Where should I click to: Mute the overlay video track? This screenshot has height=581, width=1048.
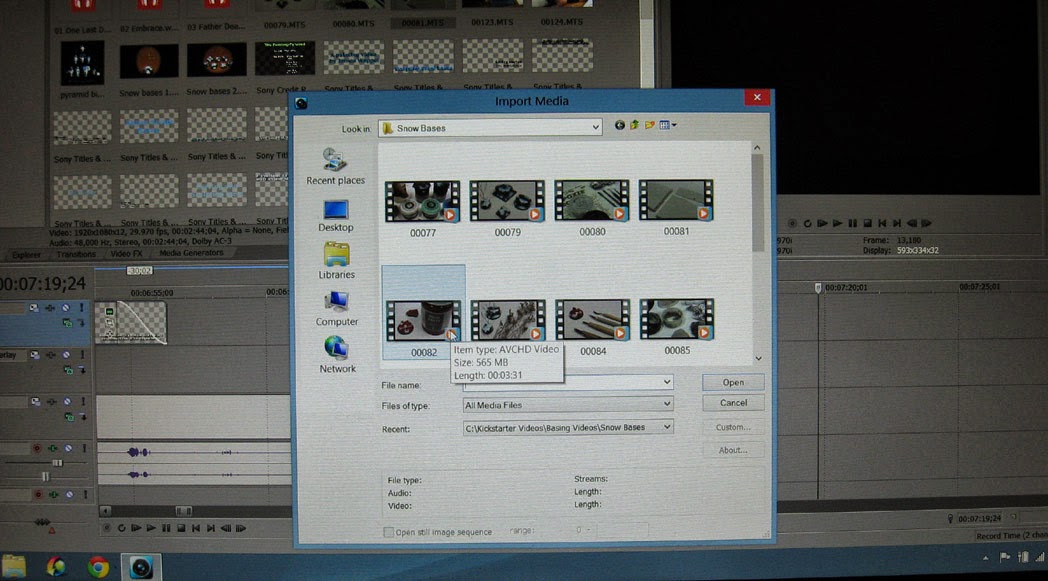pos(67,355)
